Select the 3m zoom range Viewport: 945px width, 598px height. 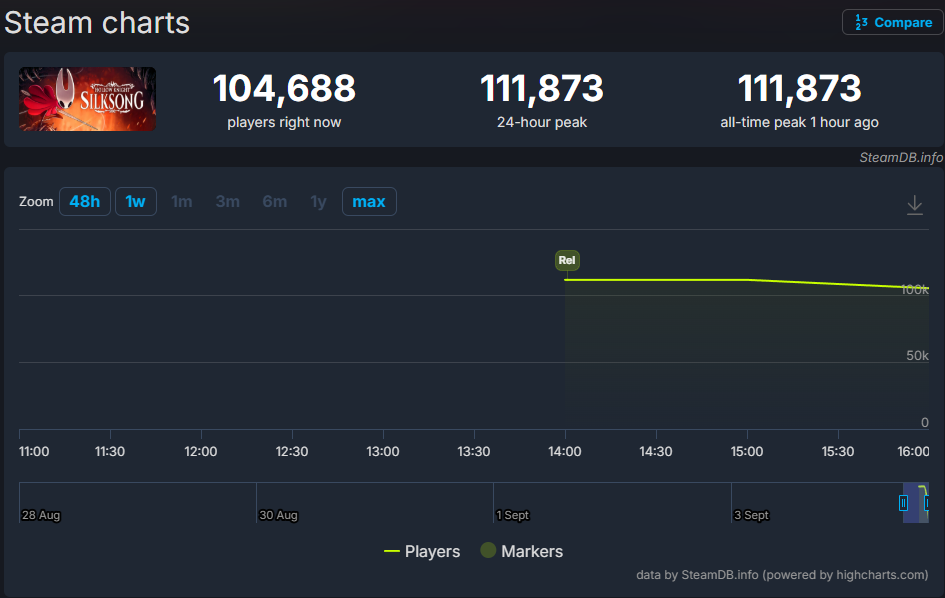(x=228, y=201)
